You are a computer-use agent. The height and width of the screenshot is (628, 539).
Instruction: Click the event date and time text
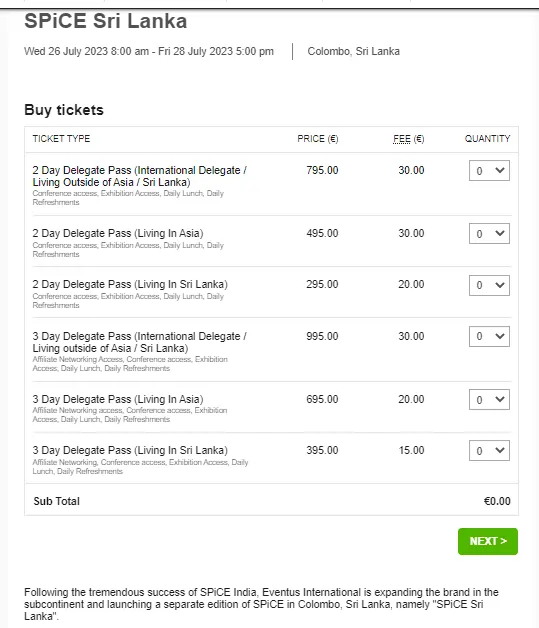coord(149,51)
